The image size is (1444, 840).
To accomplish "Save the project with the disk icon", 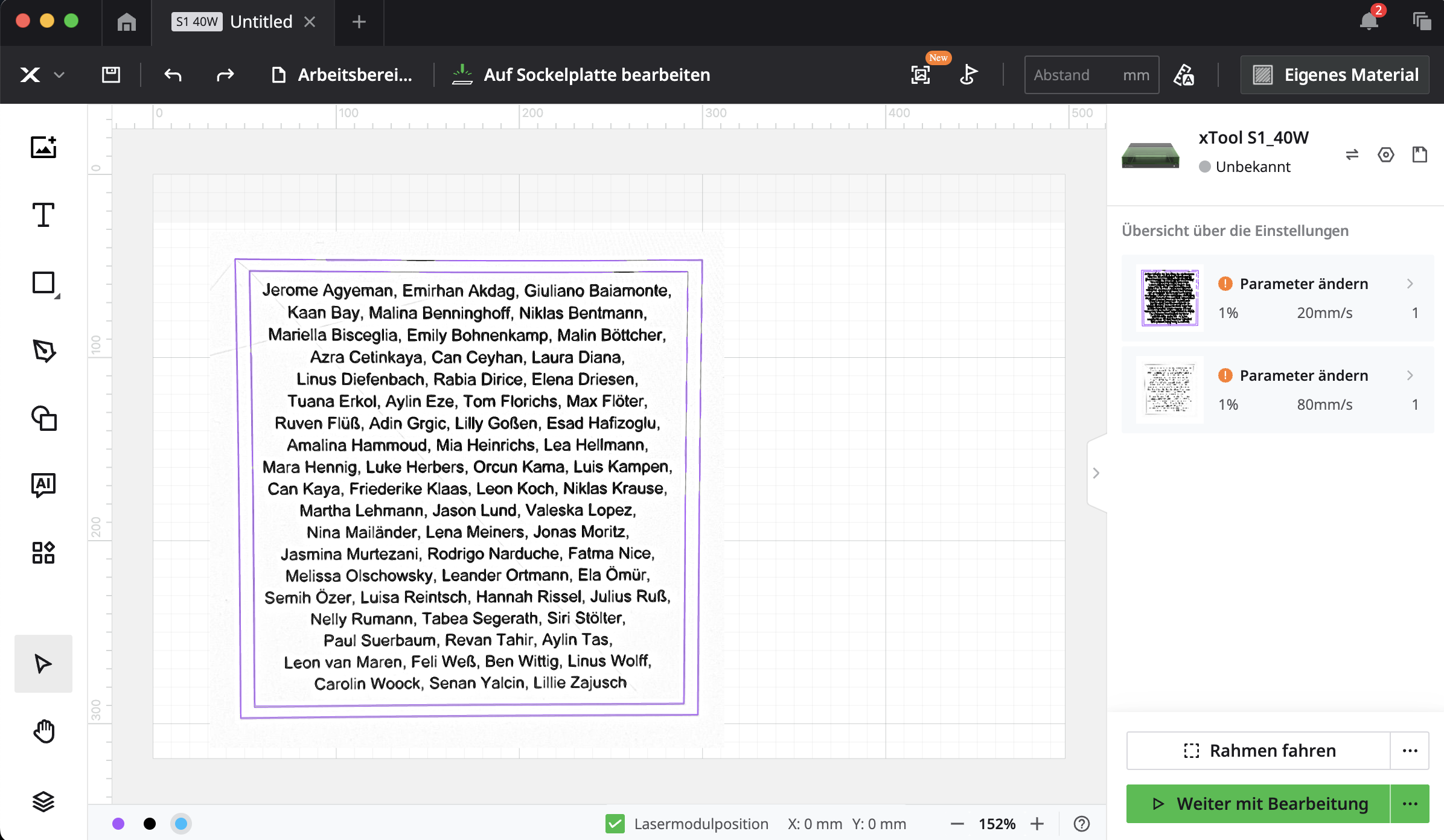I will (x=110, y=75).
